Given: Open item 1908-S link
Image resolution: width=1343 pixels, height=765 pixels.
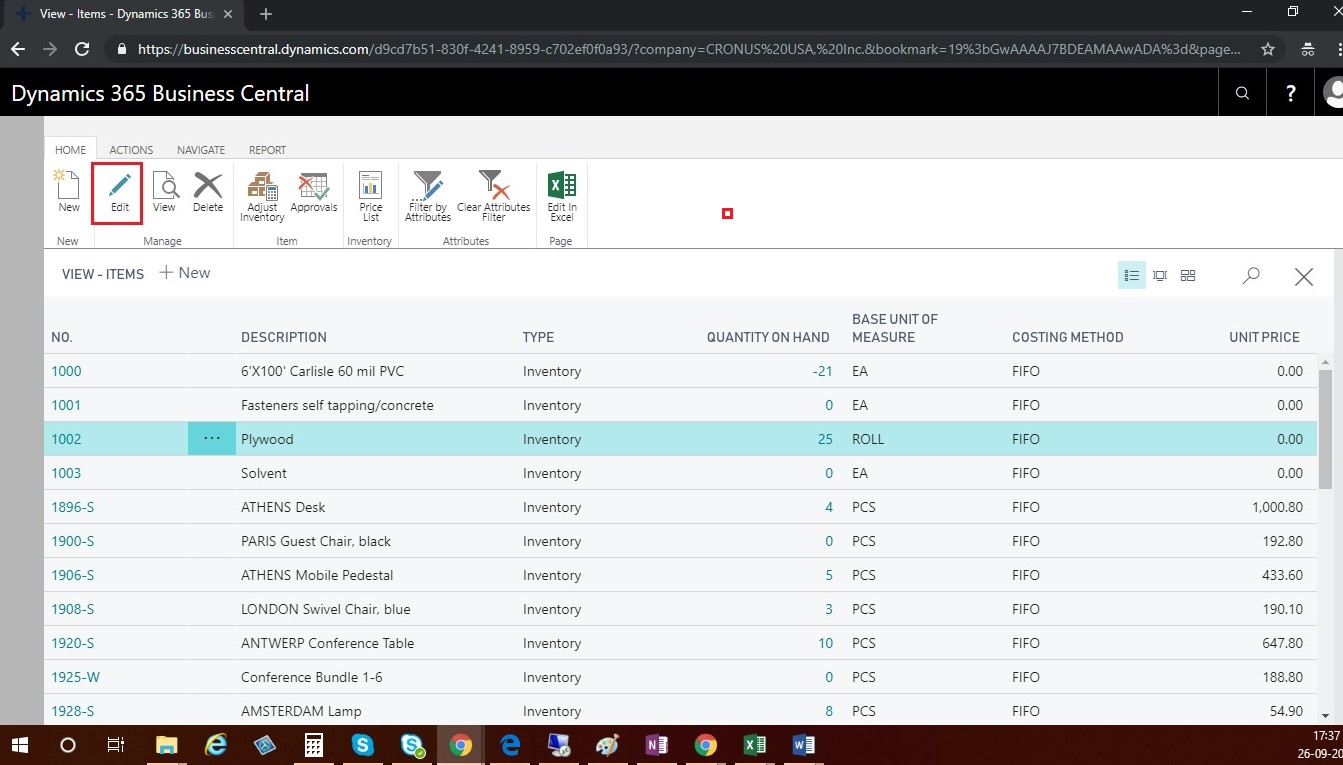Looking at the screenshot, I should pos(73,609).
